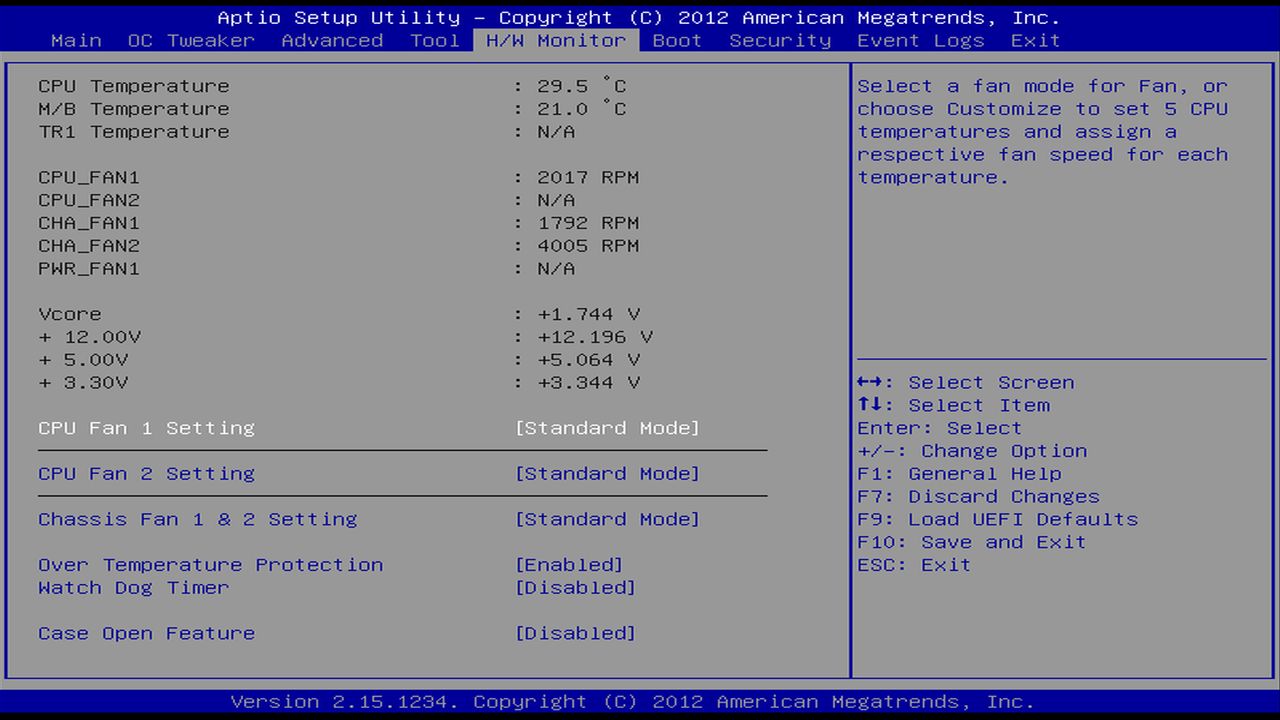This screenshot has height=720, width=1280.
Task: Click the Select Item arrow hint
Action: click(953, 406)
